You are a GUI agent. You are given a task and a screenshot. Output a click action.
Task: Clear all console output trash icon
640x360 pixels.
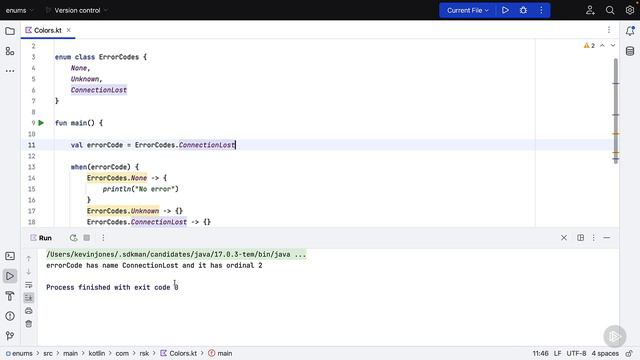(29, 324)
